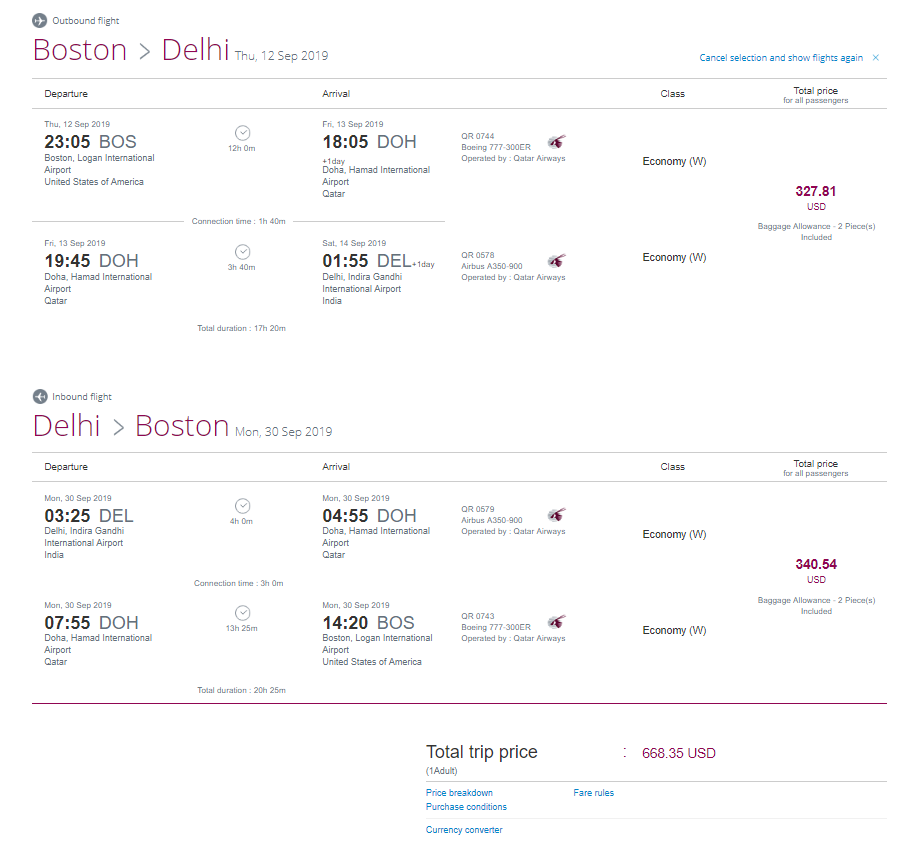Screen dimensions: 924x843
Task: Click the Boston > Delhi route heading
Action: click(x=131, y=49)
